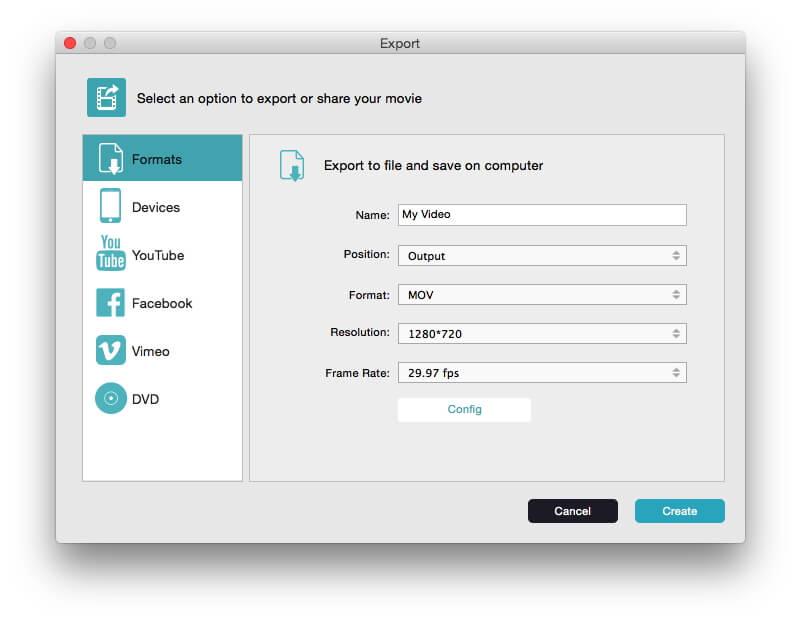The image size is (801, 623).
Task: Click the 'Select an option to export' text
Action: (x=279, y=98)
